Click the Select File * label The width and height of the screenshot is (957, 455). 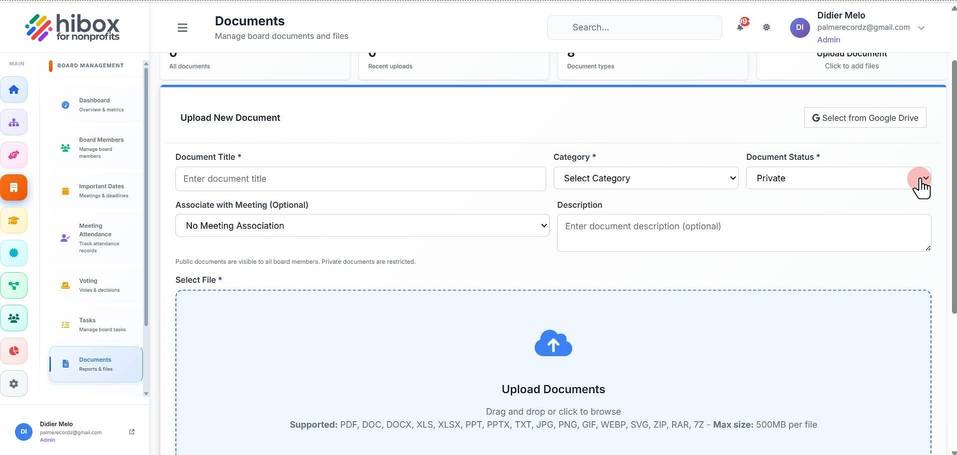point(198,280)
